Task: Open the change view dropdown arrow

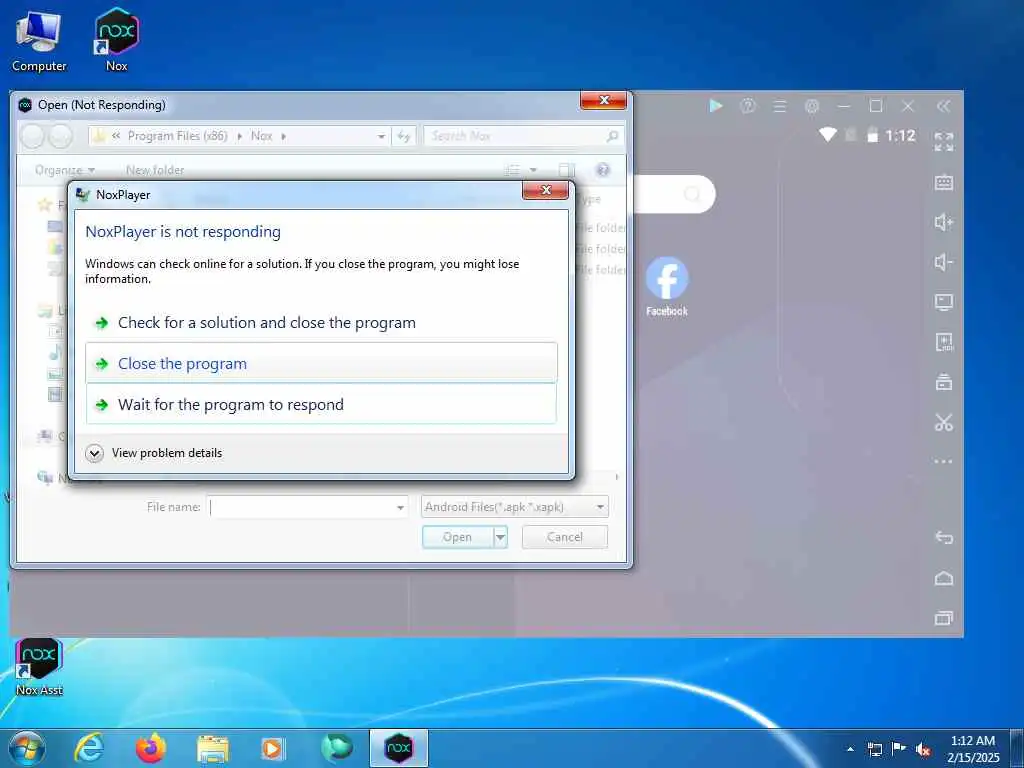Action: point(533,170)
